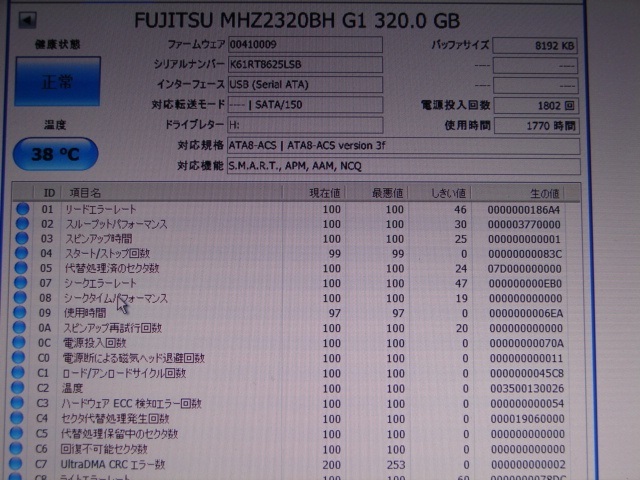Select the スループットパフォーマンス attribute row

296,224
